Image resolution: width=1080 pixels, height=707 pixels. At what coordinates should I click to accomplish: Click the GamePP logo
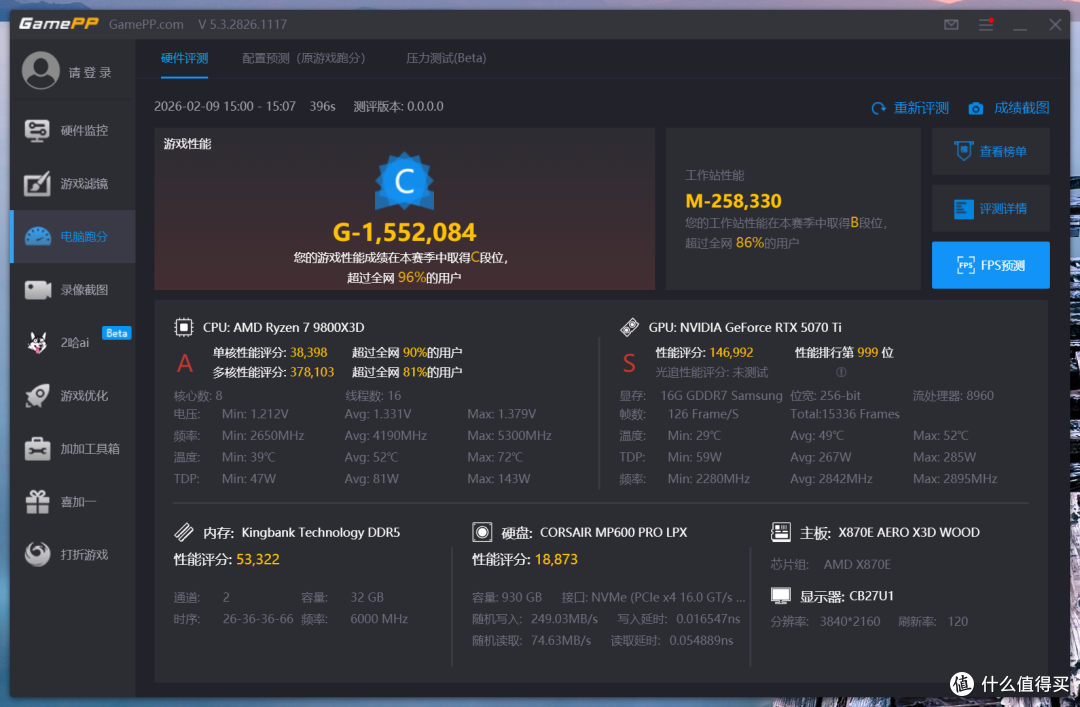[59, 24]
